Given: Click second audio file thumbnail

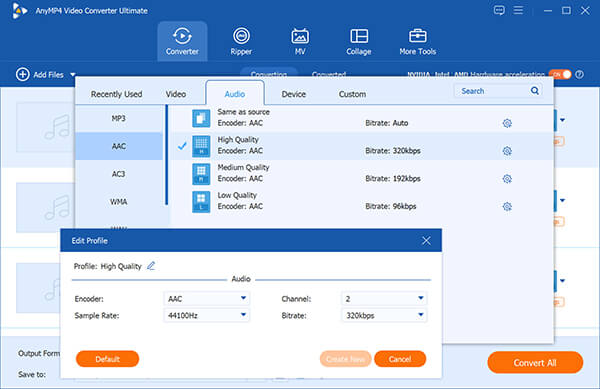Looking at the screenshot, I should point(45,208).
